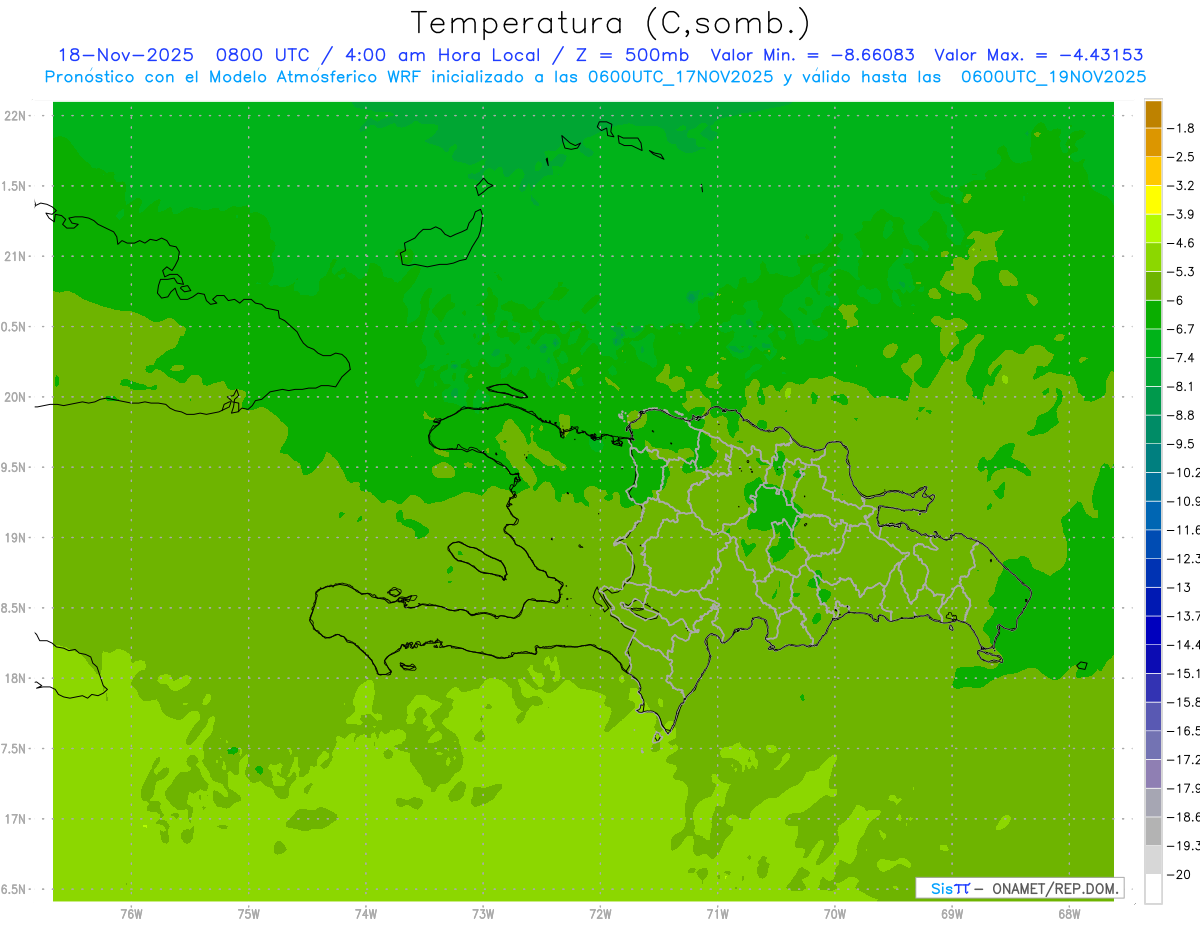Click the "20N" latitude label
1200x927 pixels.
click(16, 397)
